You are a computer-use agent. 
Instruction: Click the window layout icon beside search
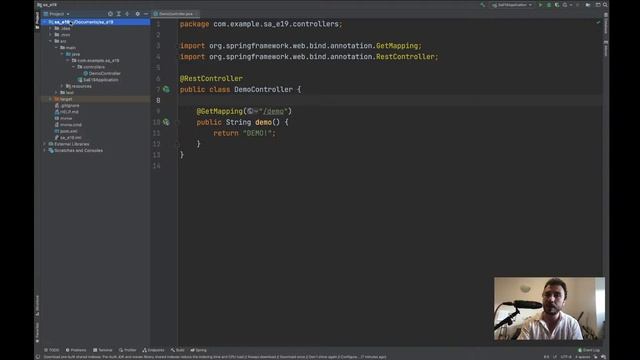coord(598,5)
